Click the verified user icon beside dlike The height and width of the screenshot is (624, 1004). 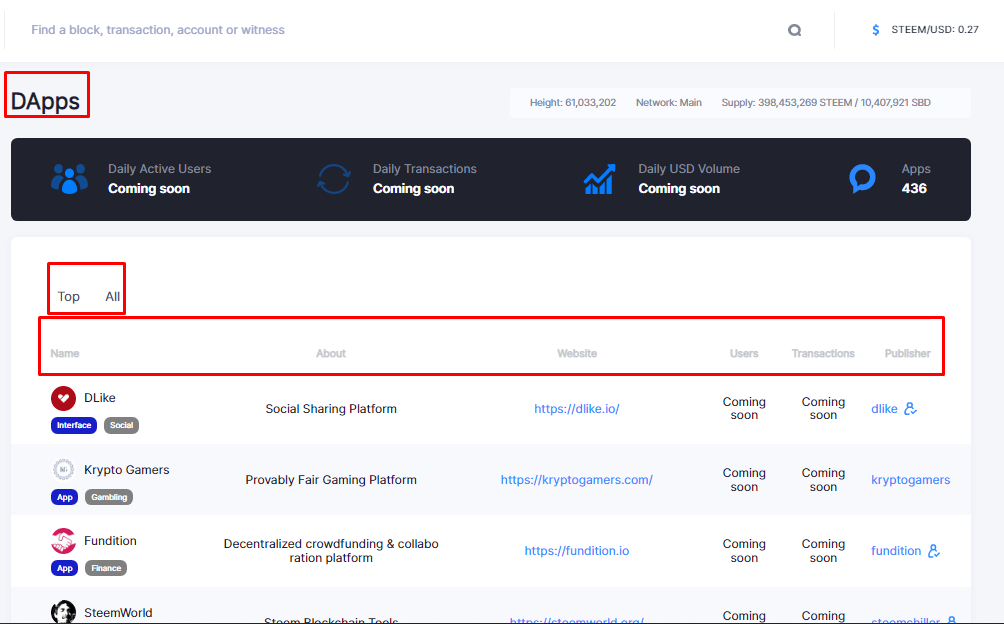[911, 408]
